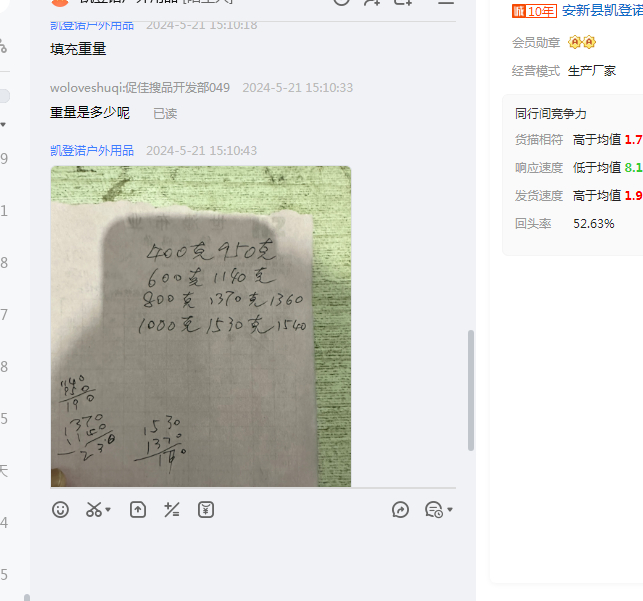Click the forward message bubble icon
Viewport: 643px width, 601px height.
coord(400,510)
